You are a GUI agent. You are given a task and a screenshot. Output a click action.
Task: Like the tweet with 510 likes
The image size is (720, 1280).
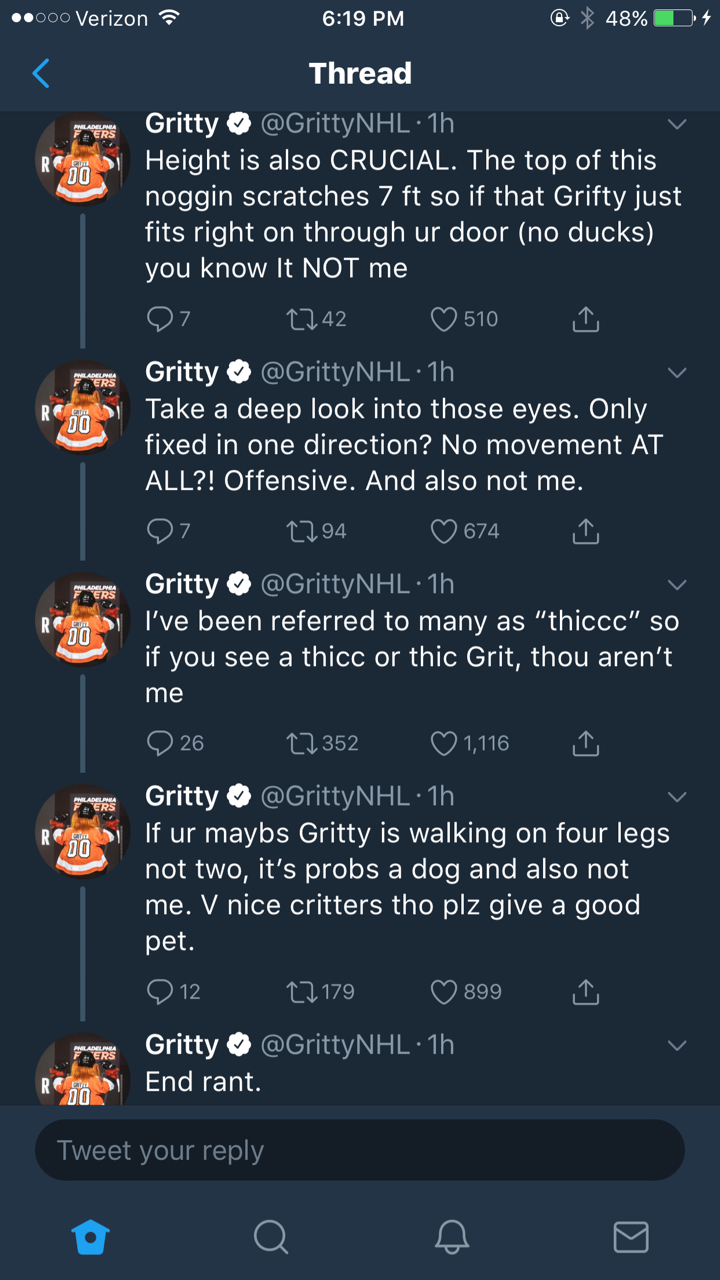(443, 319)
